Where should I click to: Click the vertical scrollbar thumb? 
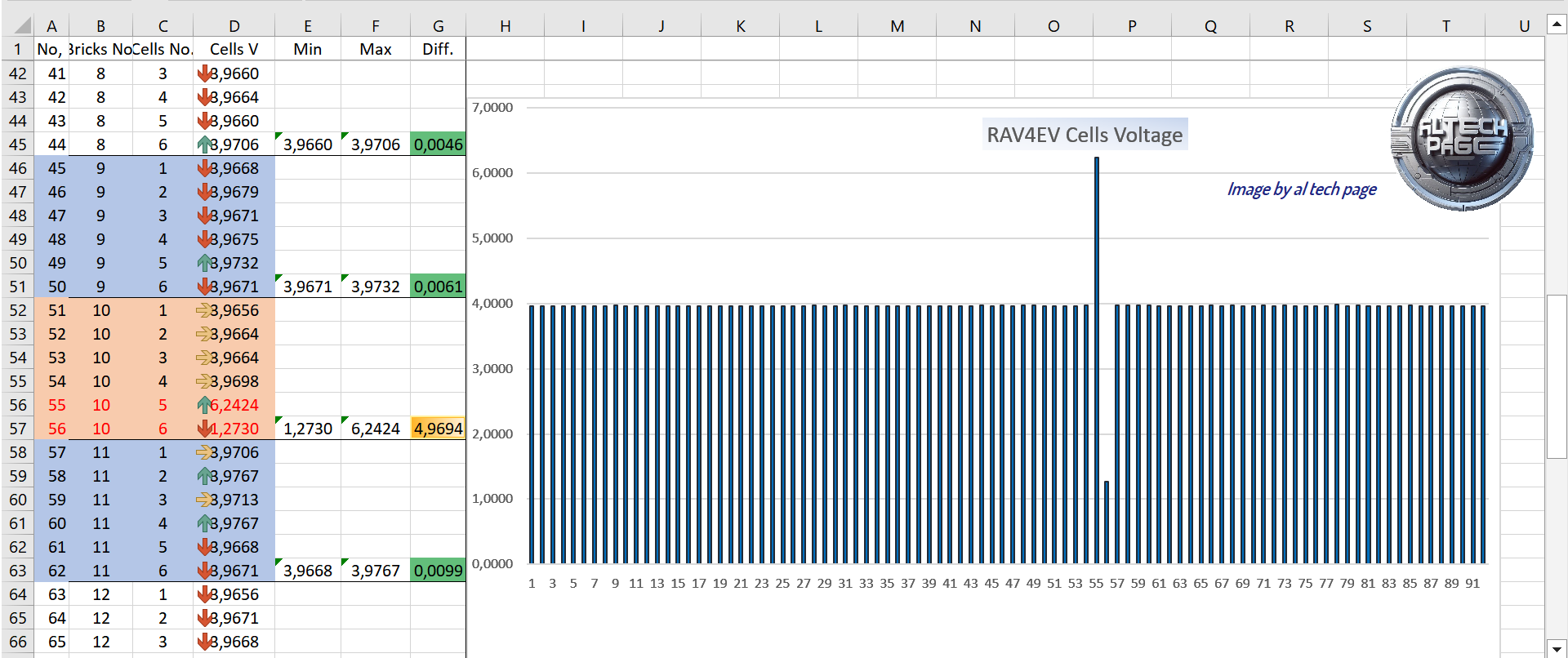[1557, 376]
